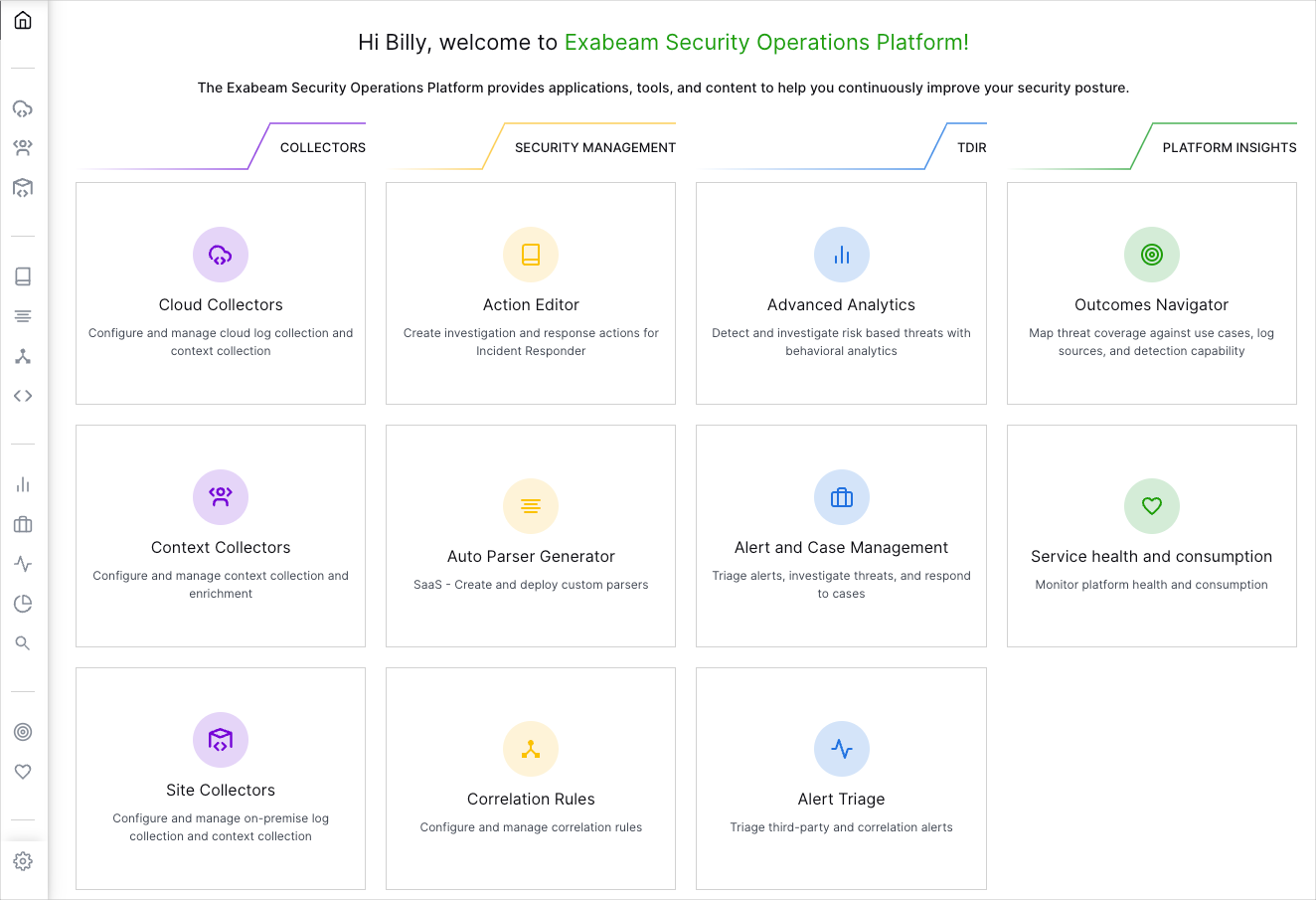Click the purple people icon in the Context Collectors card
This screenshot has height=900, width=1316.
221,497
